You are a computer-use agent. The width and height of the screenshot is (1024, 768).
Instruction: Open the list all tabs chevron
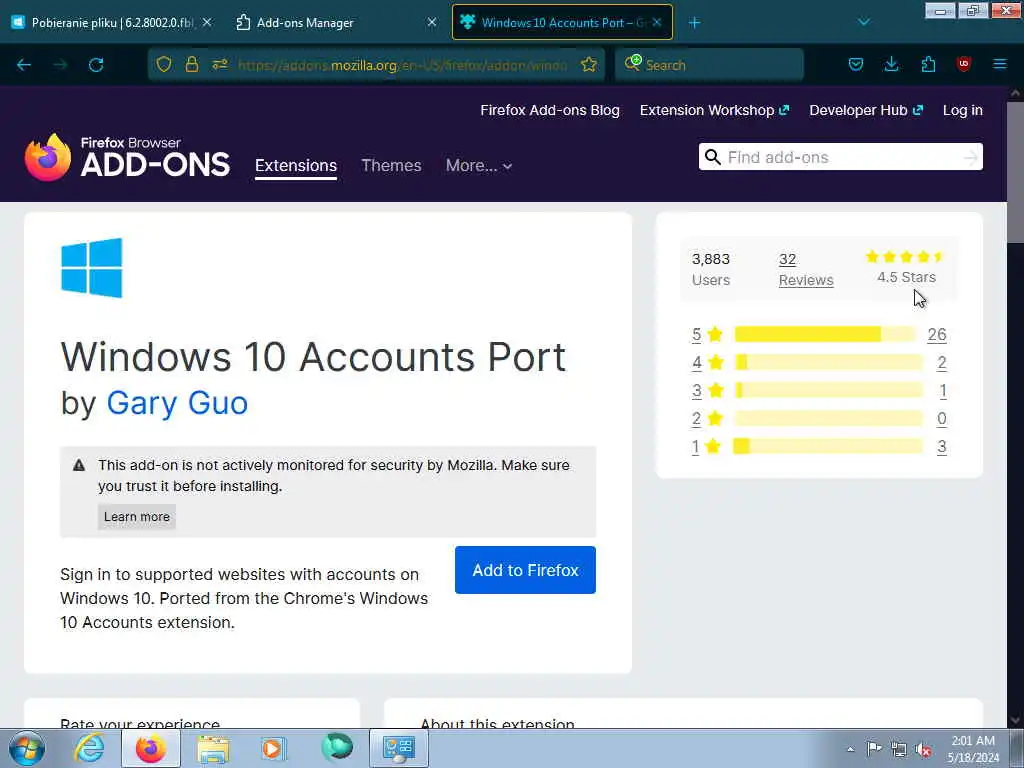point(863,22)
